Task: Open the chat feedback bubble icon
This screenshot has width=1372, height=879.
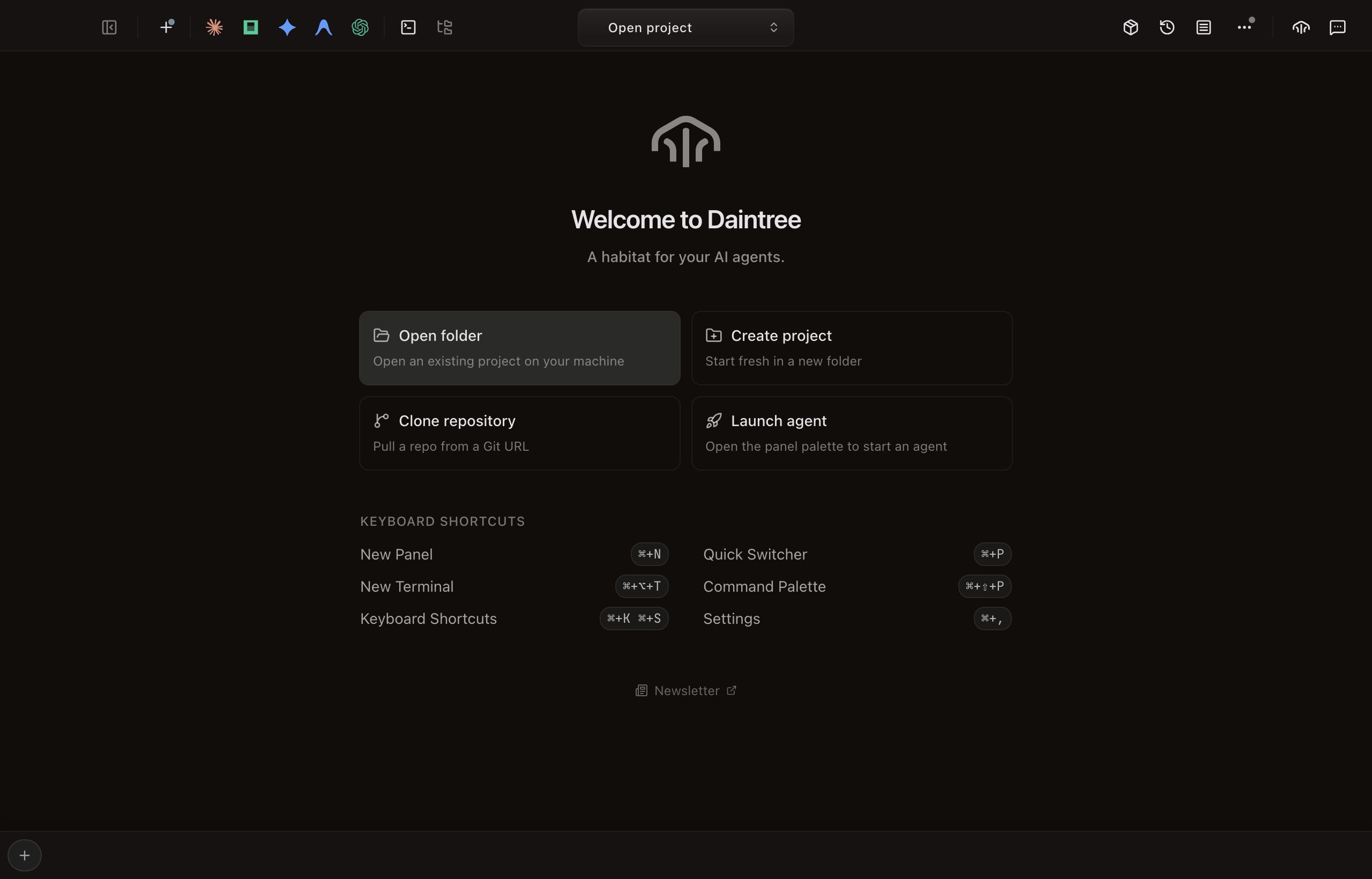Action: point(1337,27)
